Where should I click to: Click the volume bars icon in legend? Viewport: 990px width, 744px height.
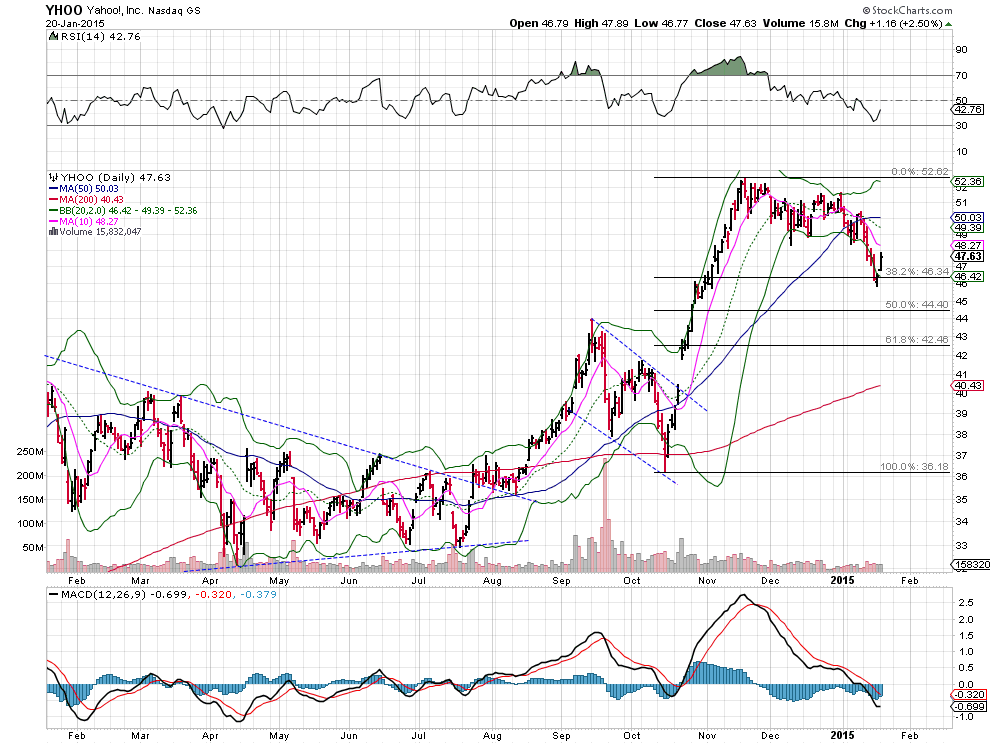53,232
